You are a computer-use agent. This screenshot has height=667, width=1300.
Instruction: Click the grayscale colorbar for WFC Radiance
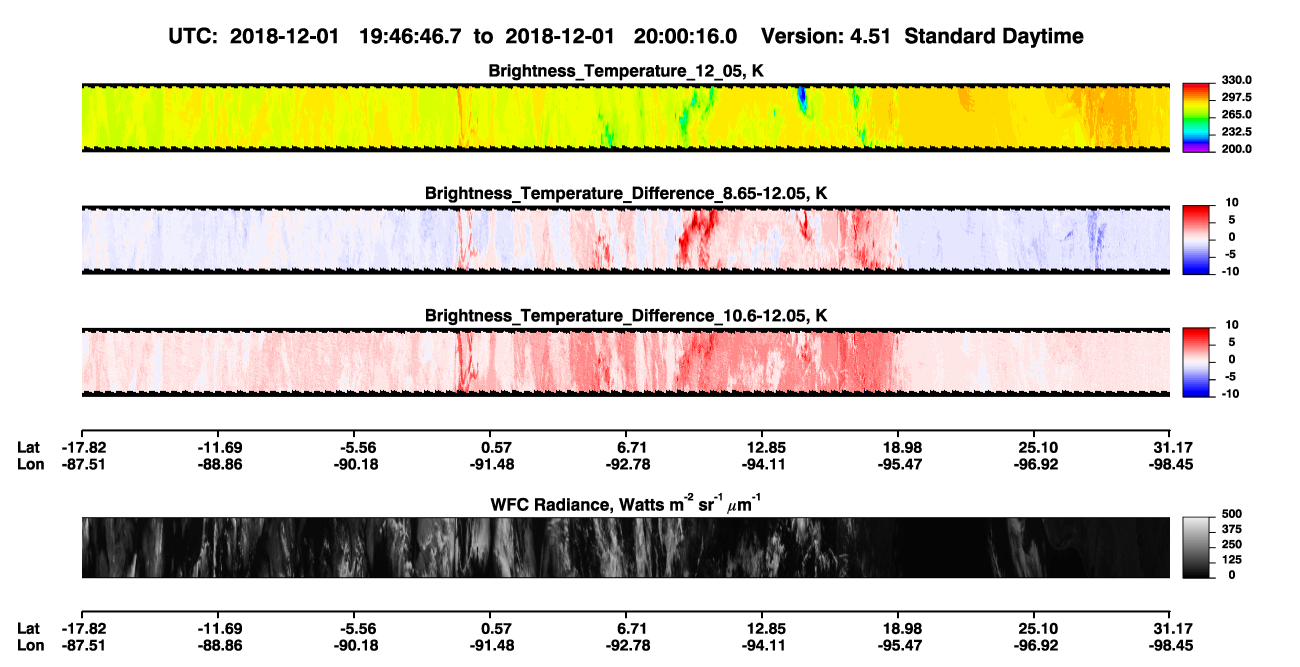[1195, 547]
